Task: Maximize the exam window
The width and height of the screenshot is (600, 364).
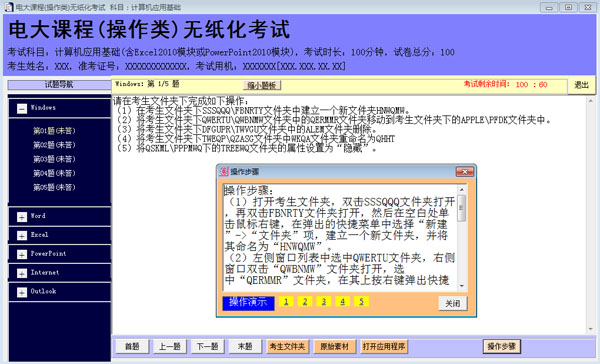Action: click(569, 7)
